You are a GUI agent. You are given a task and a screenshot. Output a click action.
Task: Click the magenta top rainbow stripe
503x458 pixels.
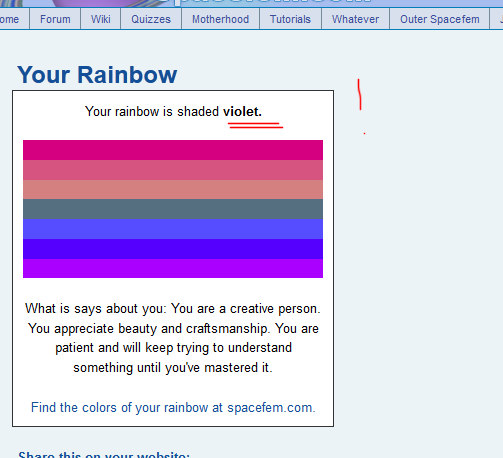pyautogui.click(x=173, y=150)
